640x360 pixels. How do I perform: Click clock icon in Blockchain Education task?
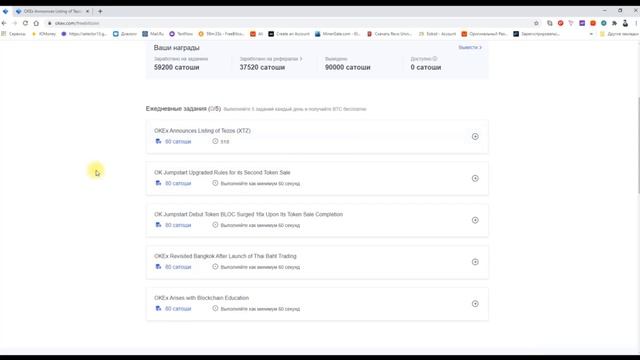(x=215, y=309)
